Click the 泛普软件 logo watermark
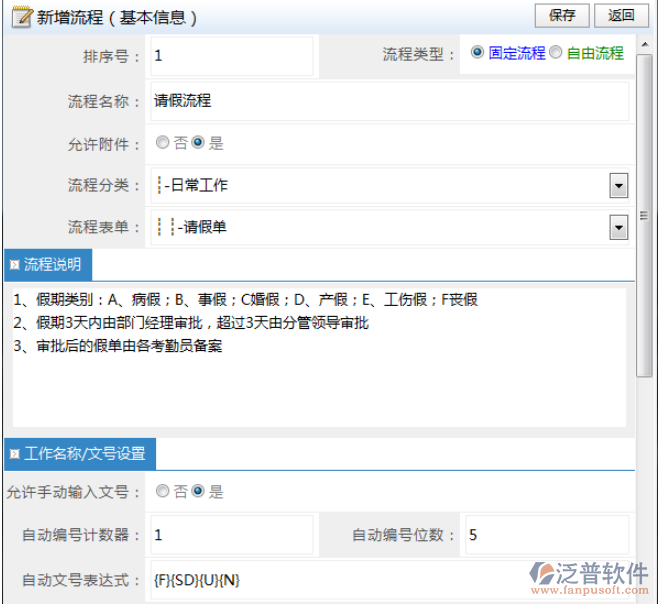Image resolution: width=659 pixels, height=606 pixels. (x=589, y=578)
